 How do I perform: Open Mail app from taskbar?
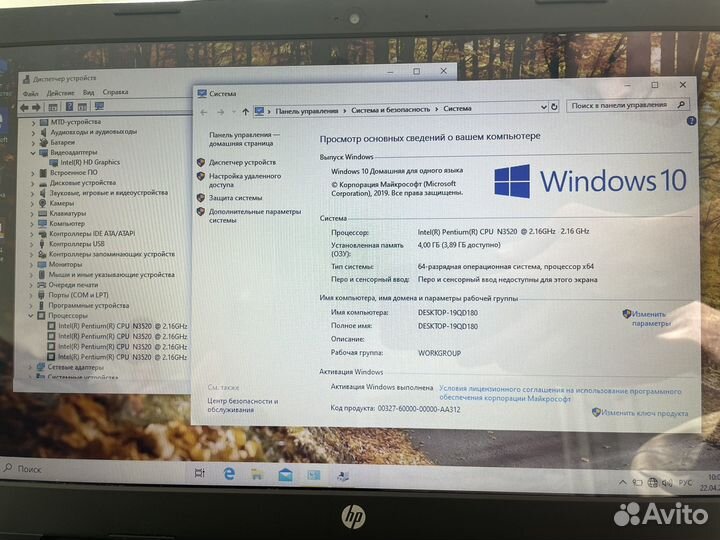point(285,475)
